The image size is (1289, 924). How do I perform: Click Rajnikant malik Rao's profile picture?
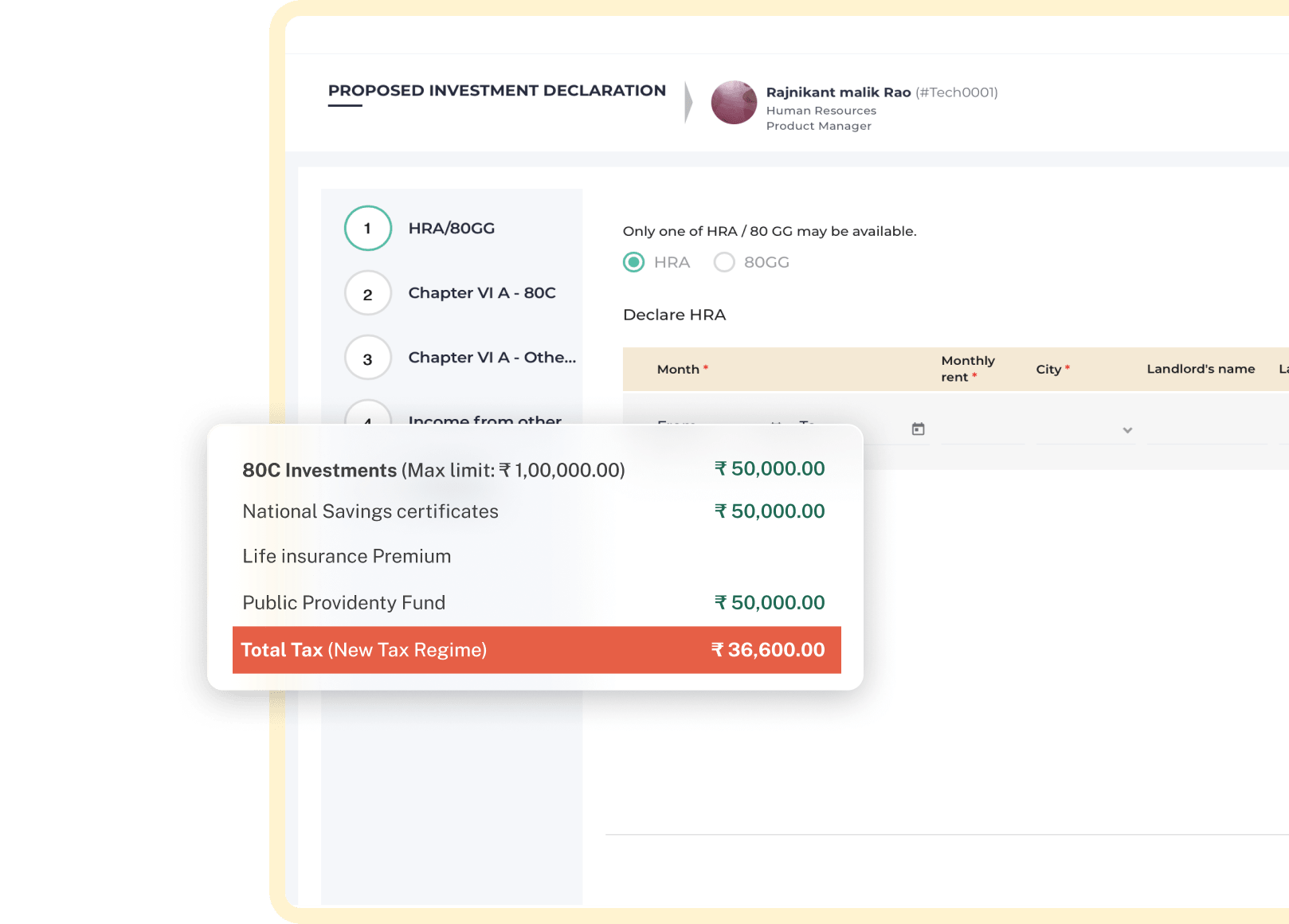734,103
